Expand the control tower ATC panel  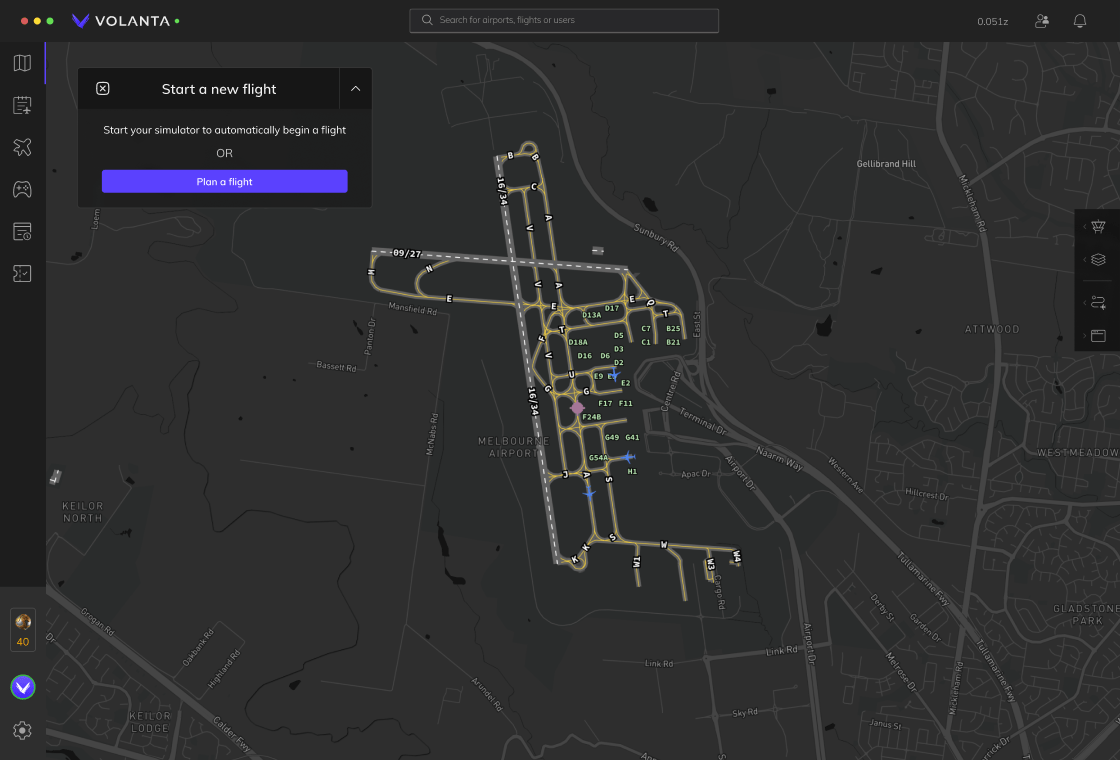(x=1098, y=227)
